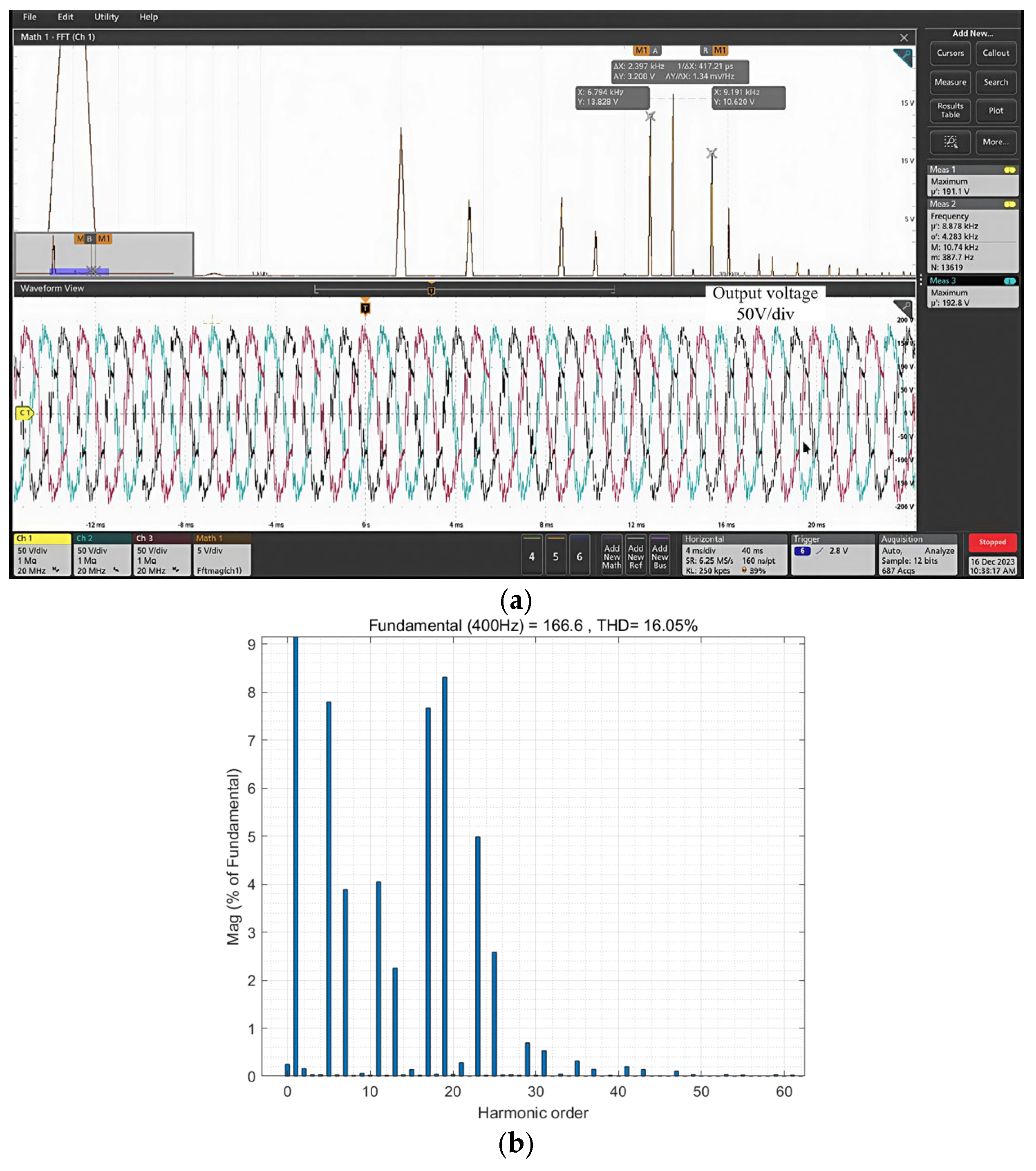Activate channel 4 button
This screenshot has width=1036, height=1171.
[x=531, y=556]
